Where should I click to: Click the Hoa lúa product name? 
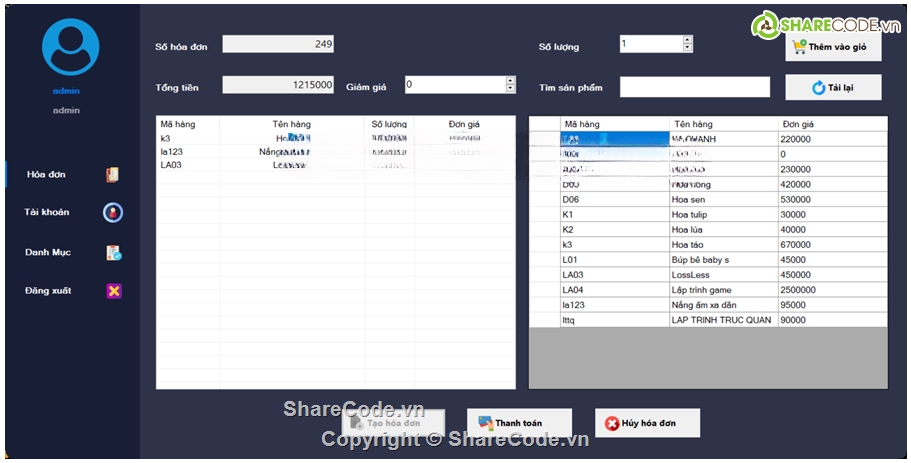(723, 229)
